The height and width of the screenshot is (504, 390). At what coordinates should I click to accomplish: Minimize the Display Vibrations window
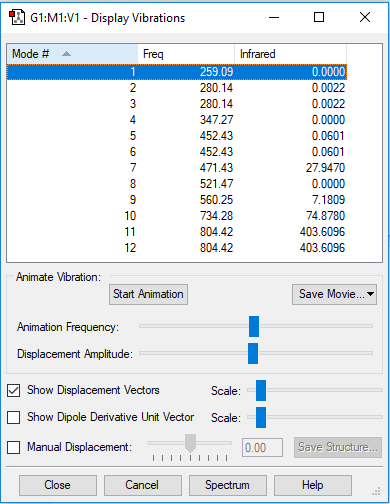pos(274,17)
